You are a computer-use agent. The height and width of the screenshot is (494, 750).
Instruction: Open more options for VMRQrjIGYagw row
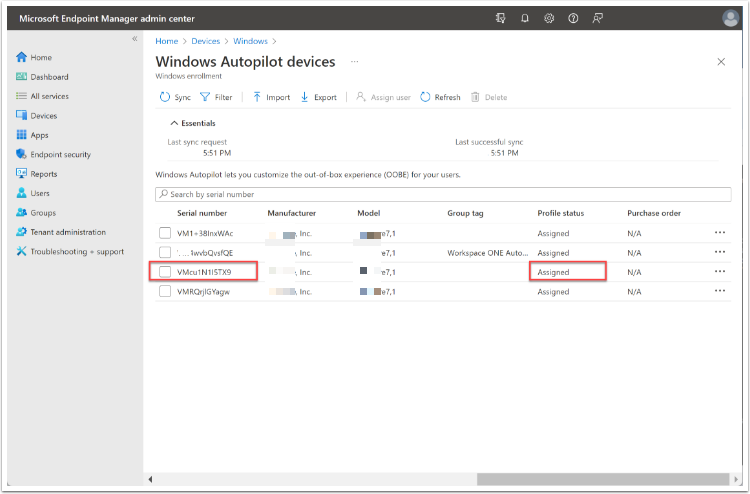[719, 292]
